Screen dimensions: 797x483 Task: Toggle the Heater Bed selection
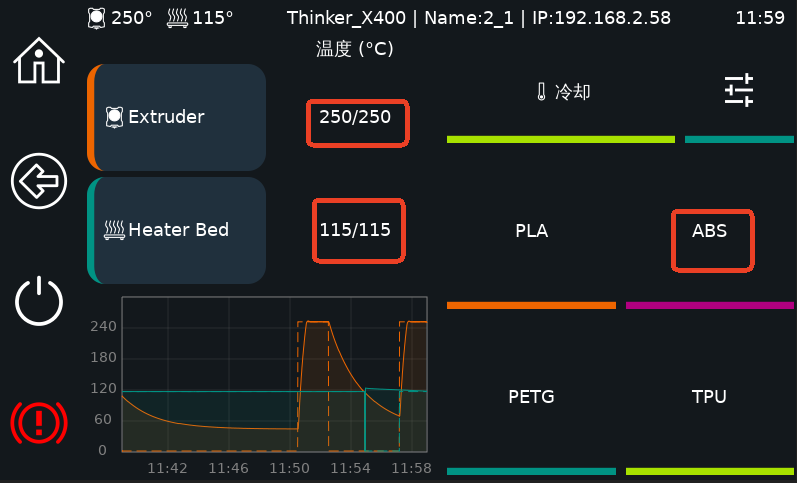177,230
